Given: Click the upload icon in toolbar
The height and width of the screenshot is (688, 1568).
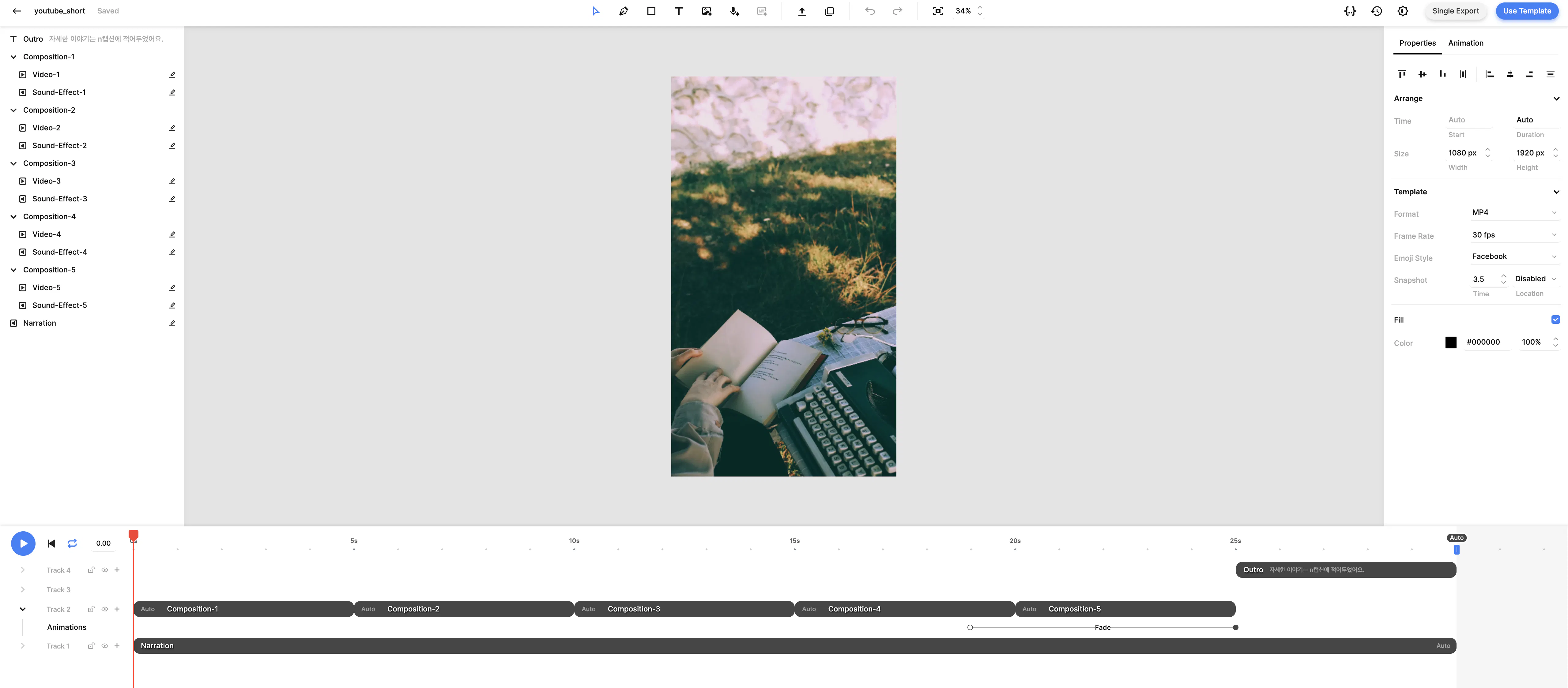Looking at the screenshot, I should pyautogui.click(x=802, y=11).
